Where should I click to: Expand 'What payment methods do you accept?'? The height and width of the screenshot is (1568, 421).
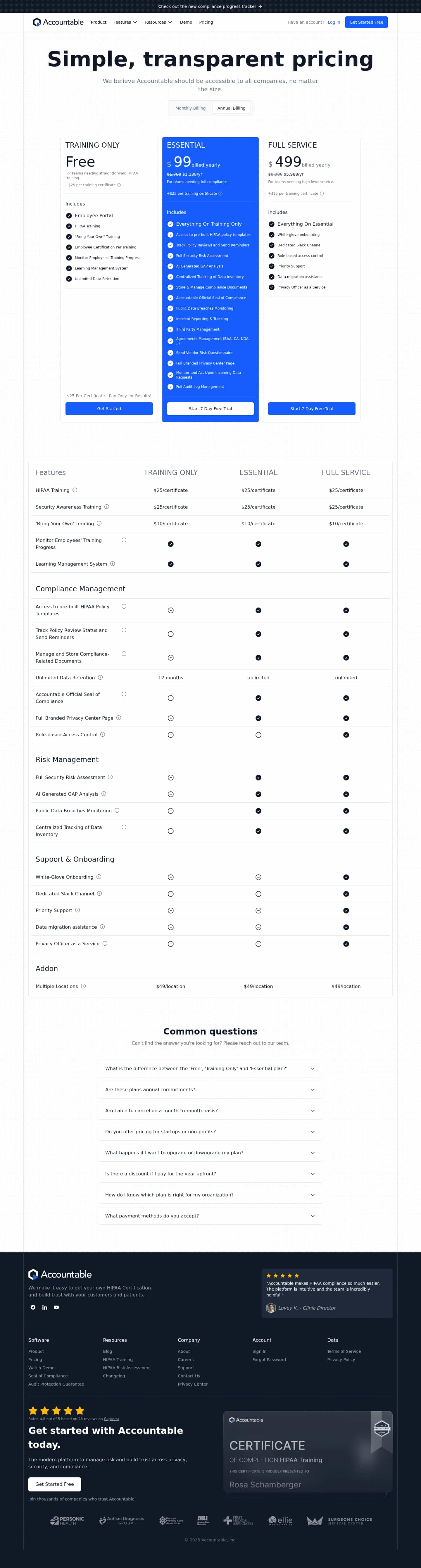point(210,1215)
